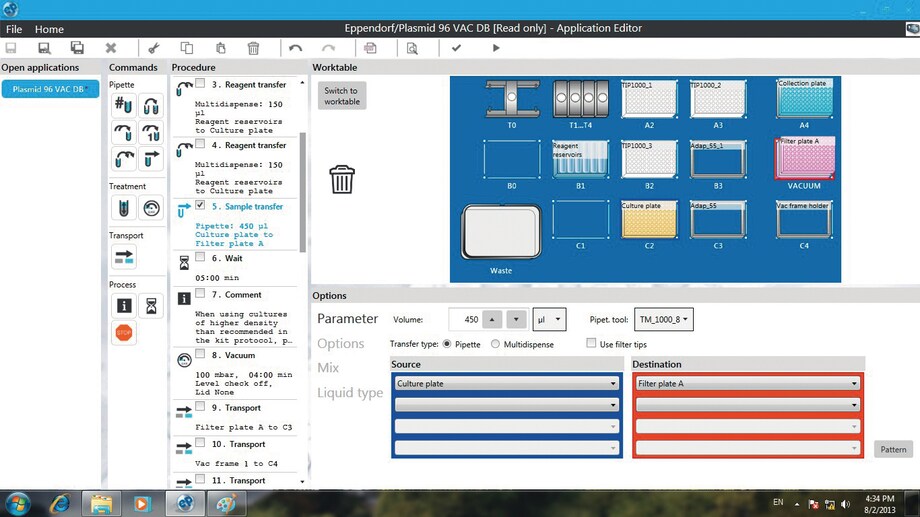This screenshot has width=920, height=517.
Task: Switch to the Parameter options section
Action: pos(347,319)
